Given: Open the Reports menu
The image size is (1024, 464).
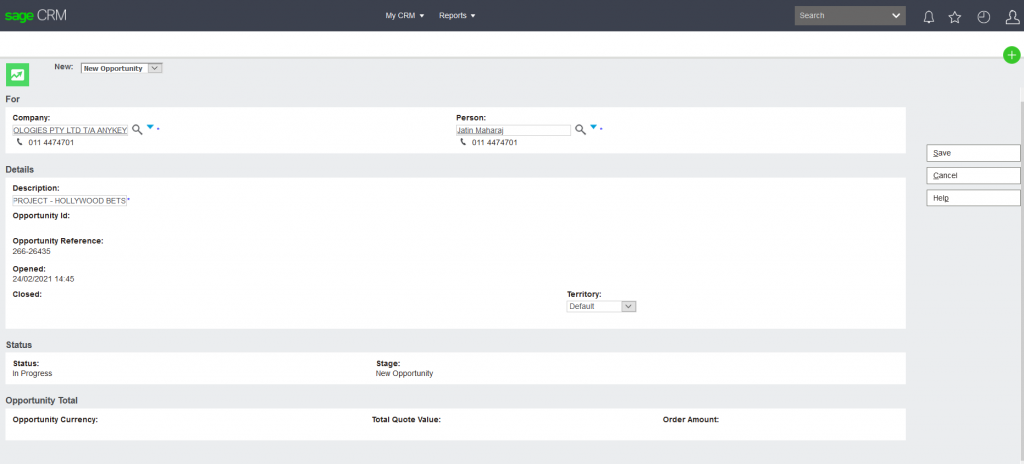Looking at the screenshot, I should pos(457,16).
